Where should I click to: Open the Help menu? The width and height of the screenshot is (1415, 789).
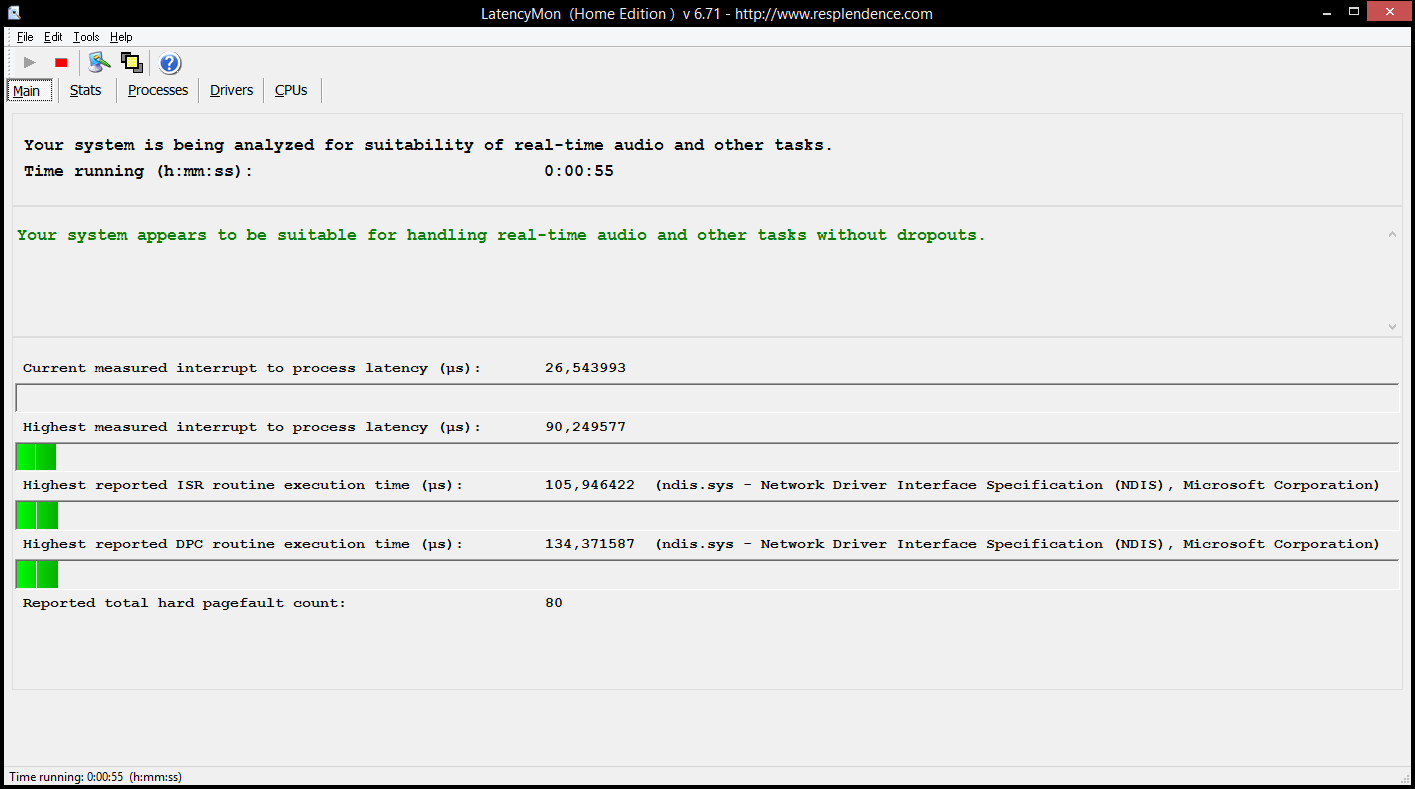tap(121, 37)
